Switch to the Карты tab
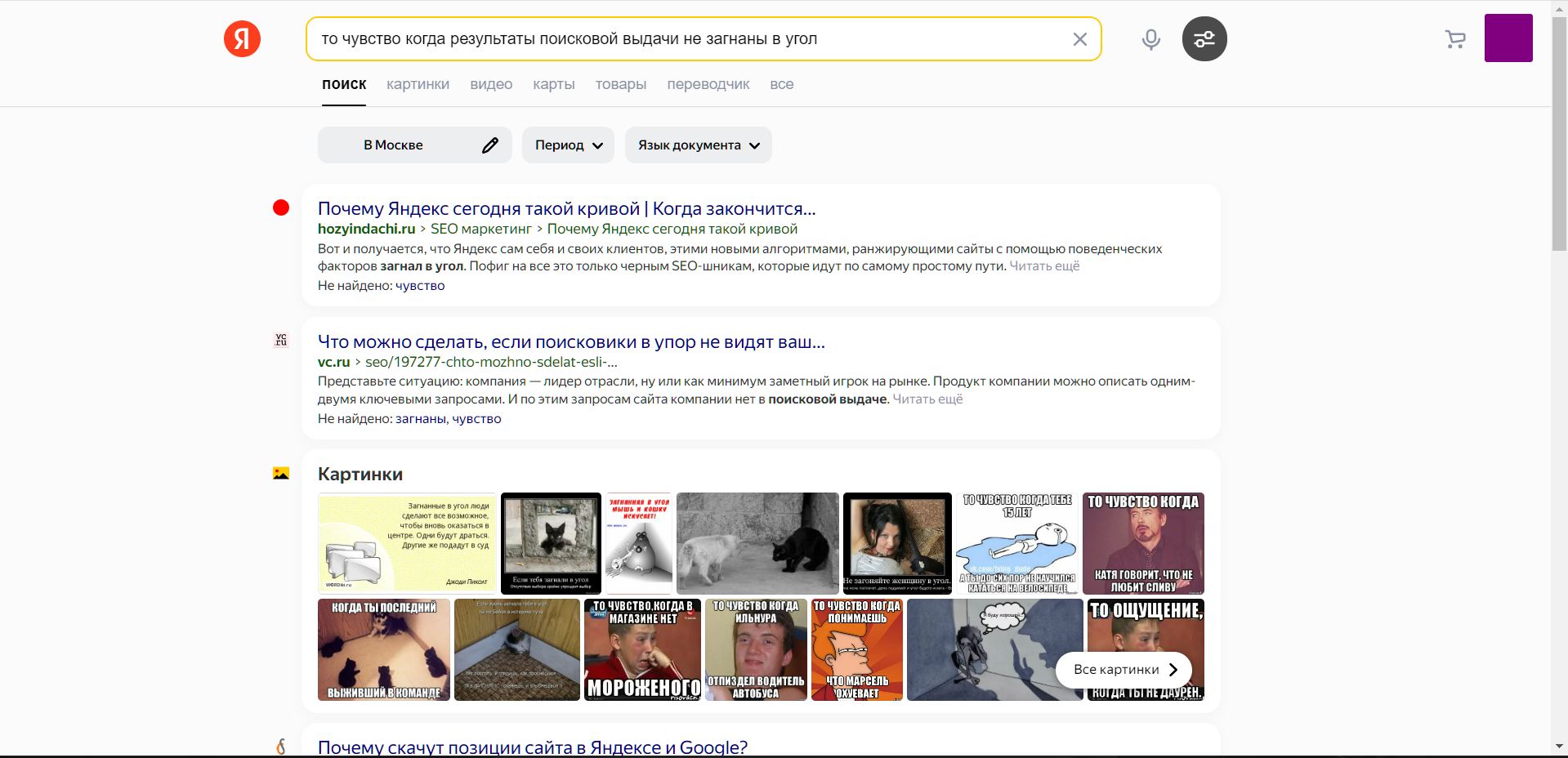Screen dimensions: 1568x758 tap(554, 84)
